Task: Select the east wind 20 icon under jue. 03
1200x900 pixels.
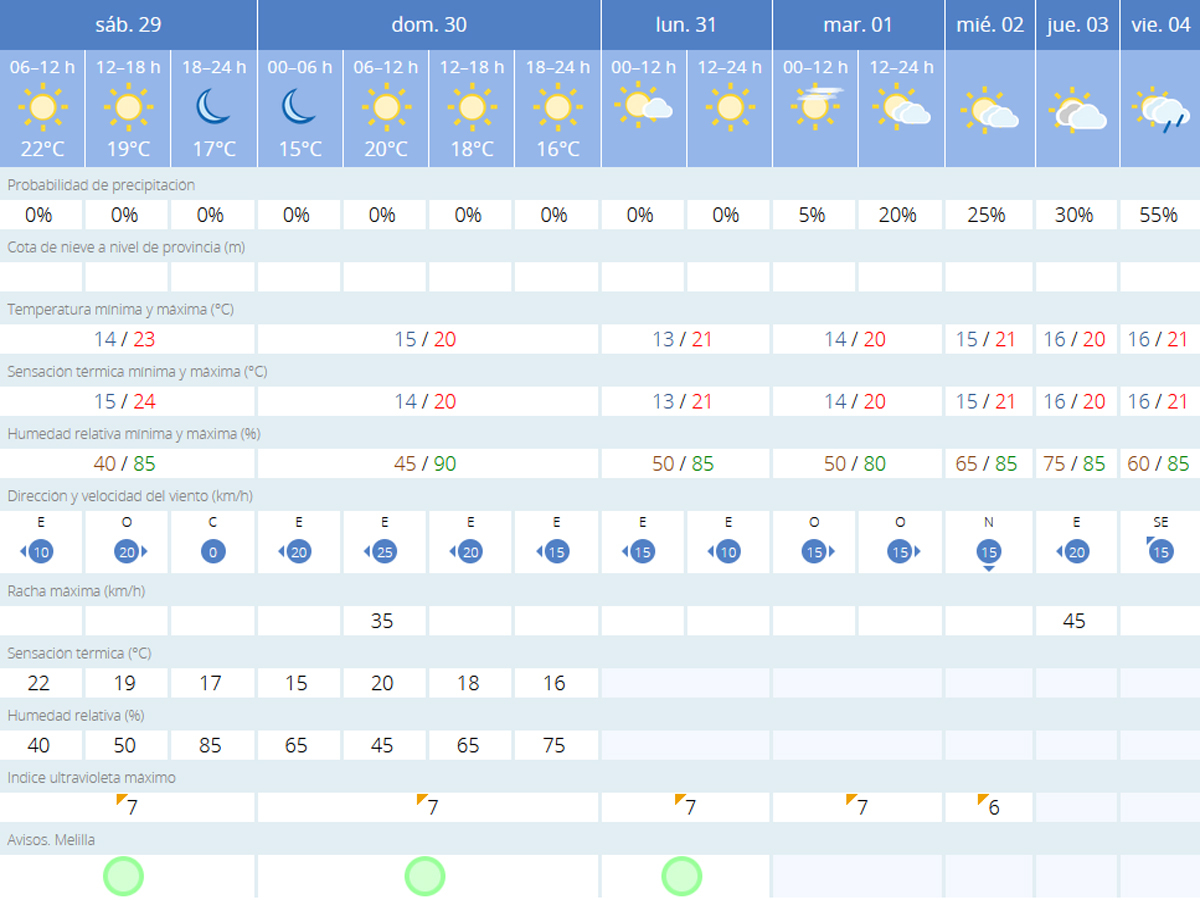Action: click(x=1073, y=551)
